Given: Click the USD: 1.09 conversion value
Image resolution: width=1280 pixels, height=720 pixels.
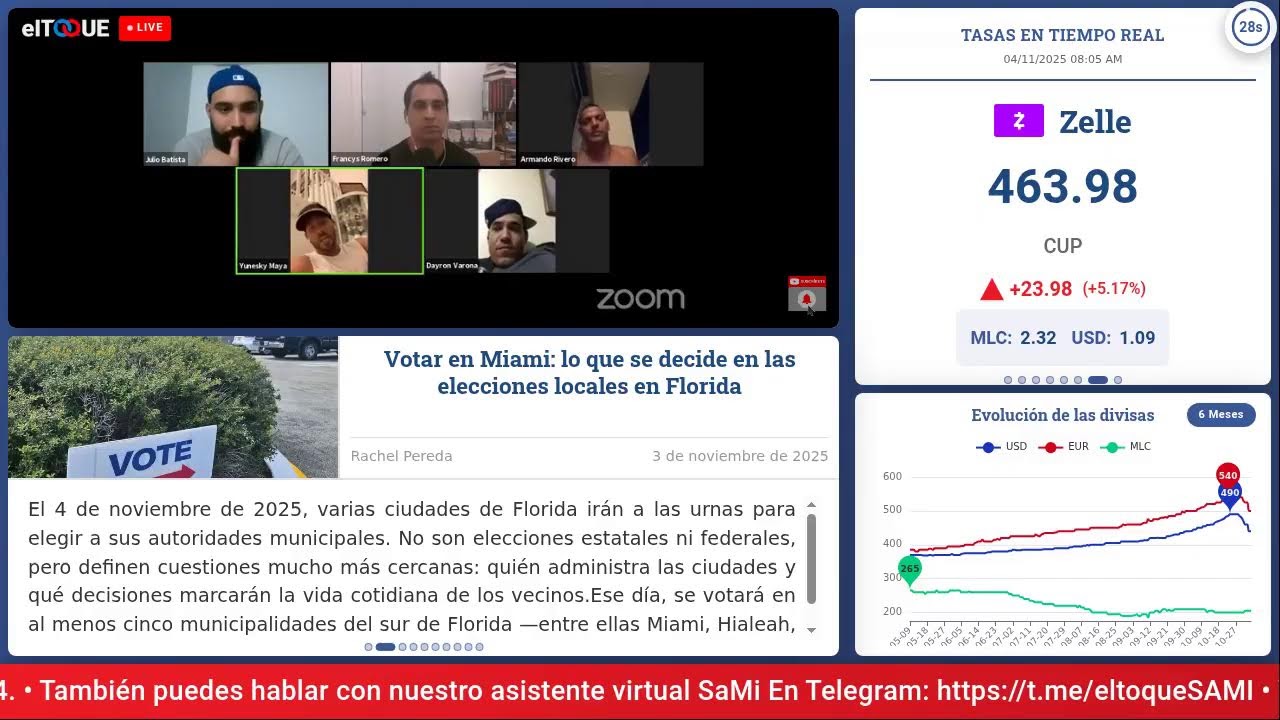Looking at the screenshot, I should (x=1113, y=338).
